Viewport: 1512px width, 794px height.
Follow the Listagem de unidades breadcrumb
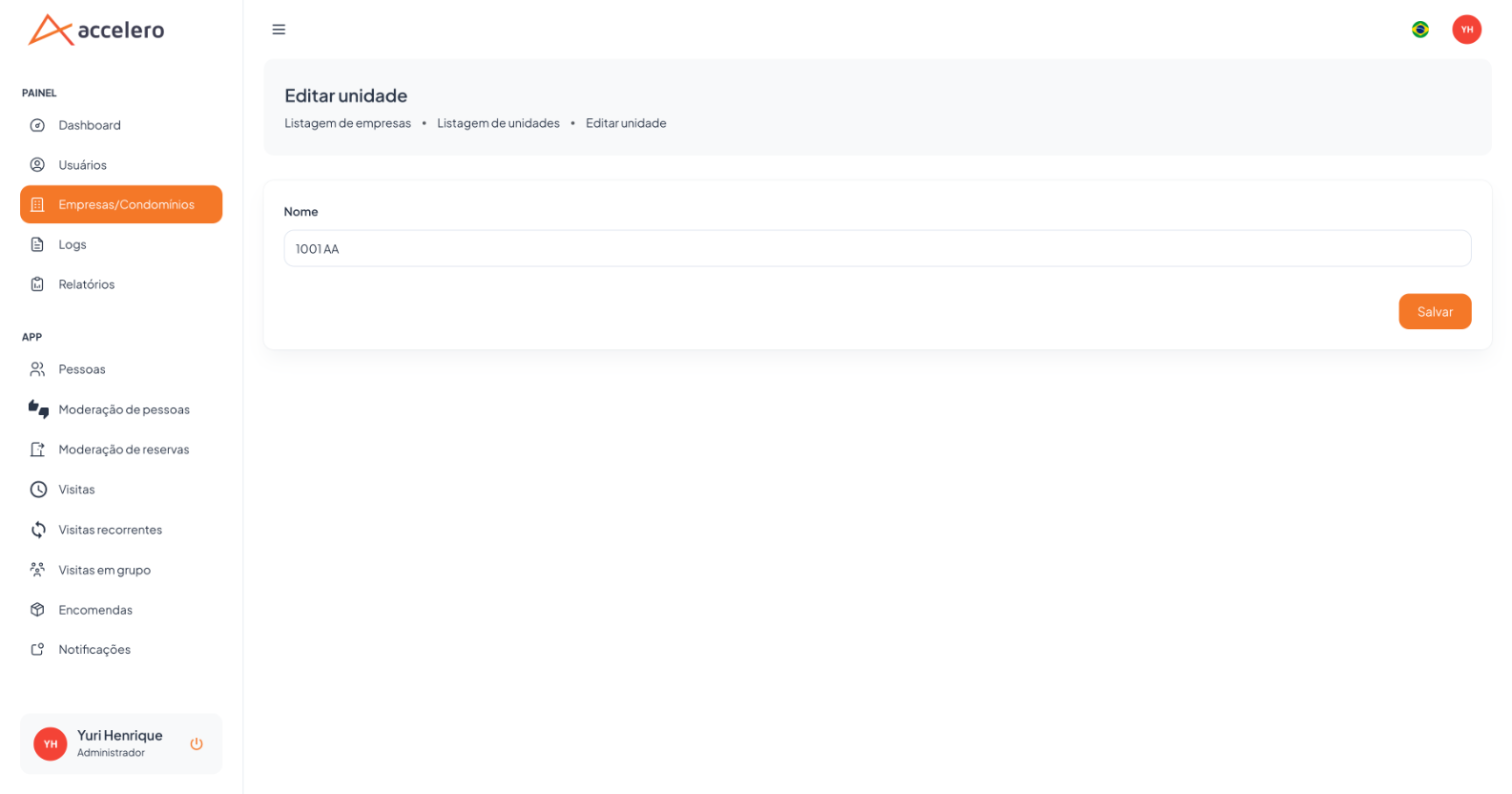[x=498, y=123]
